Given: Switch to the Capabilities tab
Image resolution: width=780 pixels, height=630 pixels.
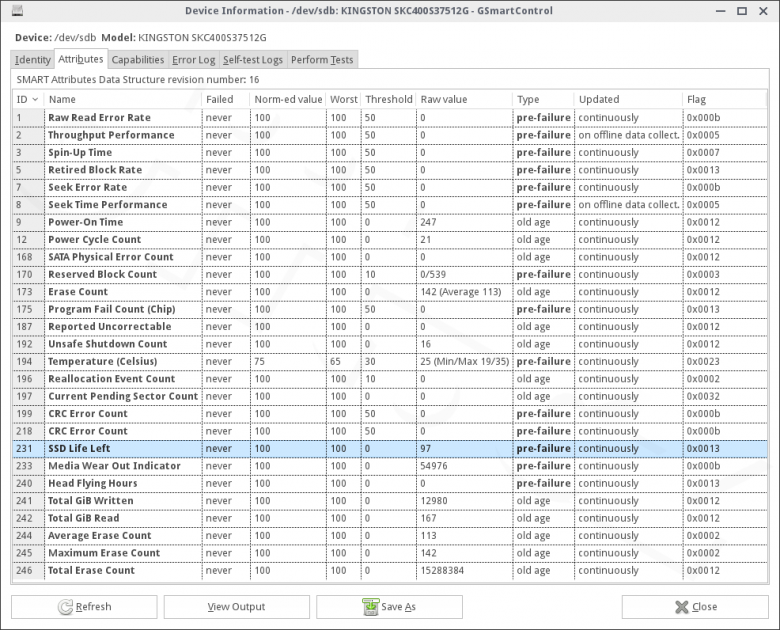Looking at the screenshot, I should 138,60.
